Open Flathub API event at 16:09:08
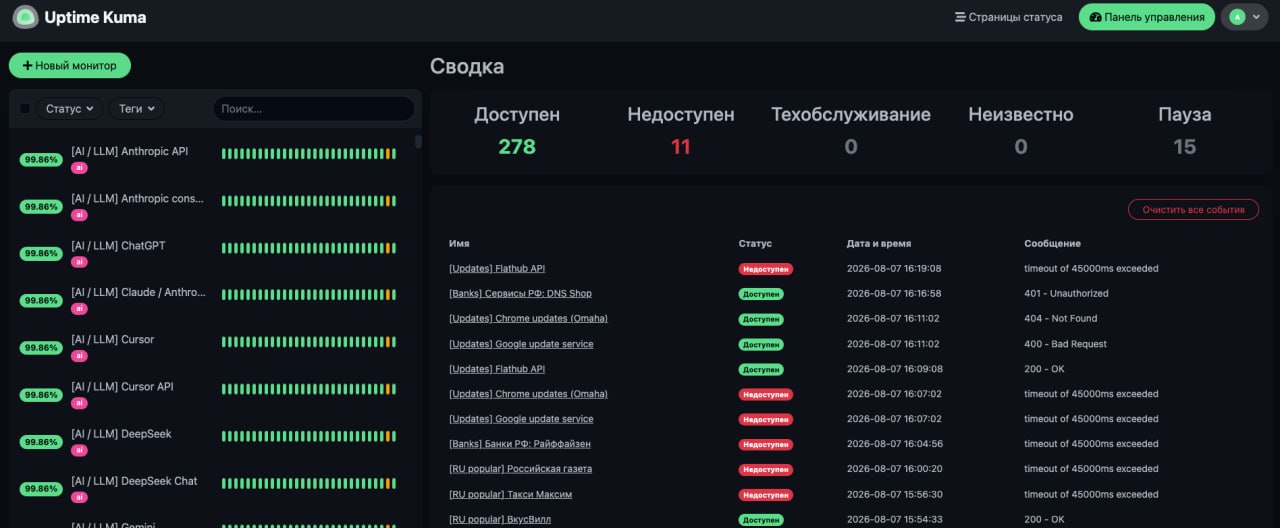Screen dimensions: 1280x528 [497, 369]
